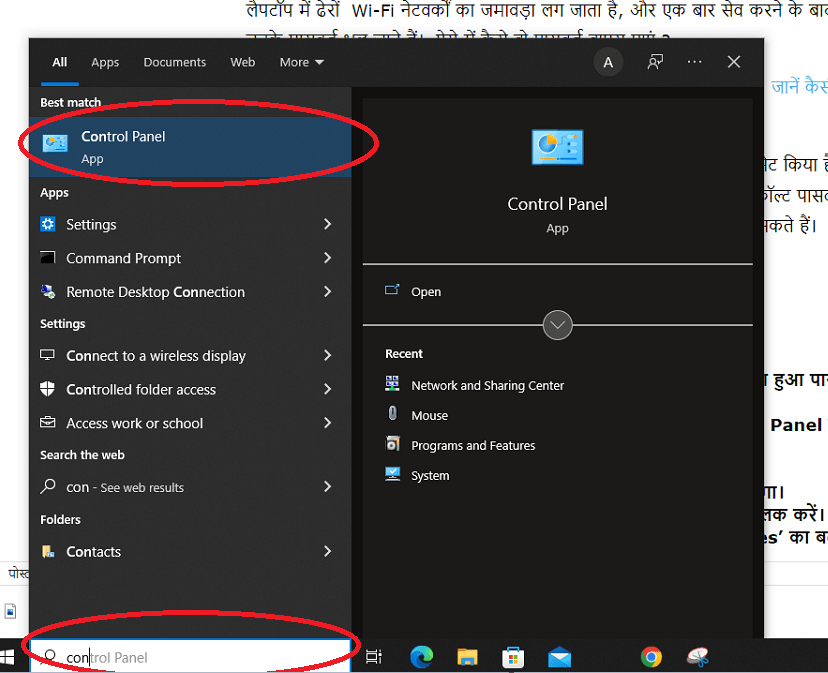Image resolution: width=828 pixels, height=673 pixels.
Task: Switch to the Documents search tab
Action: pyautogui.click(x=175, y=62)
